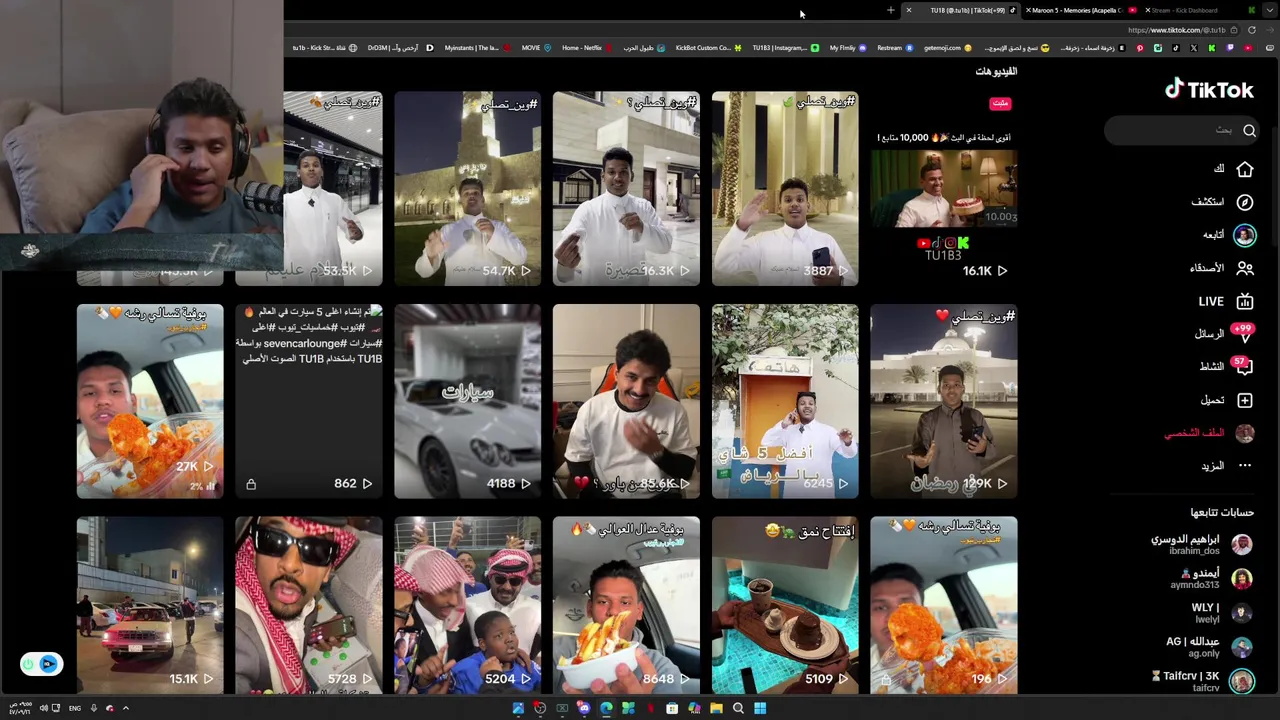This screenshot has height=720, width=1280.
Task: Switch to the Maroon 5 Memories tab
Action: tap(1082, 10)
